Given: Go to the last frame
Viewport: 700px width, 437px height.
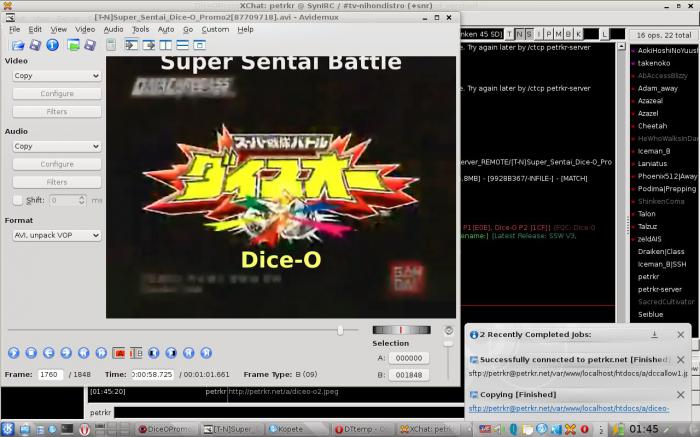Looking at the screenshot, I should point(206,353).
